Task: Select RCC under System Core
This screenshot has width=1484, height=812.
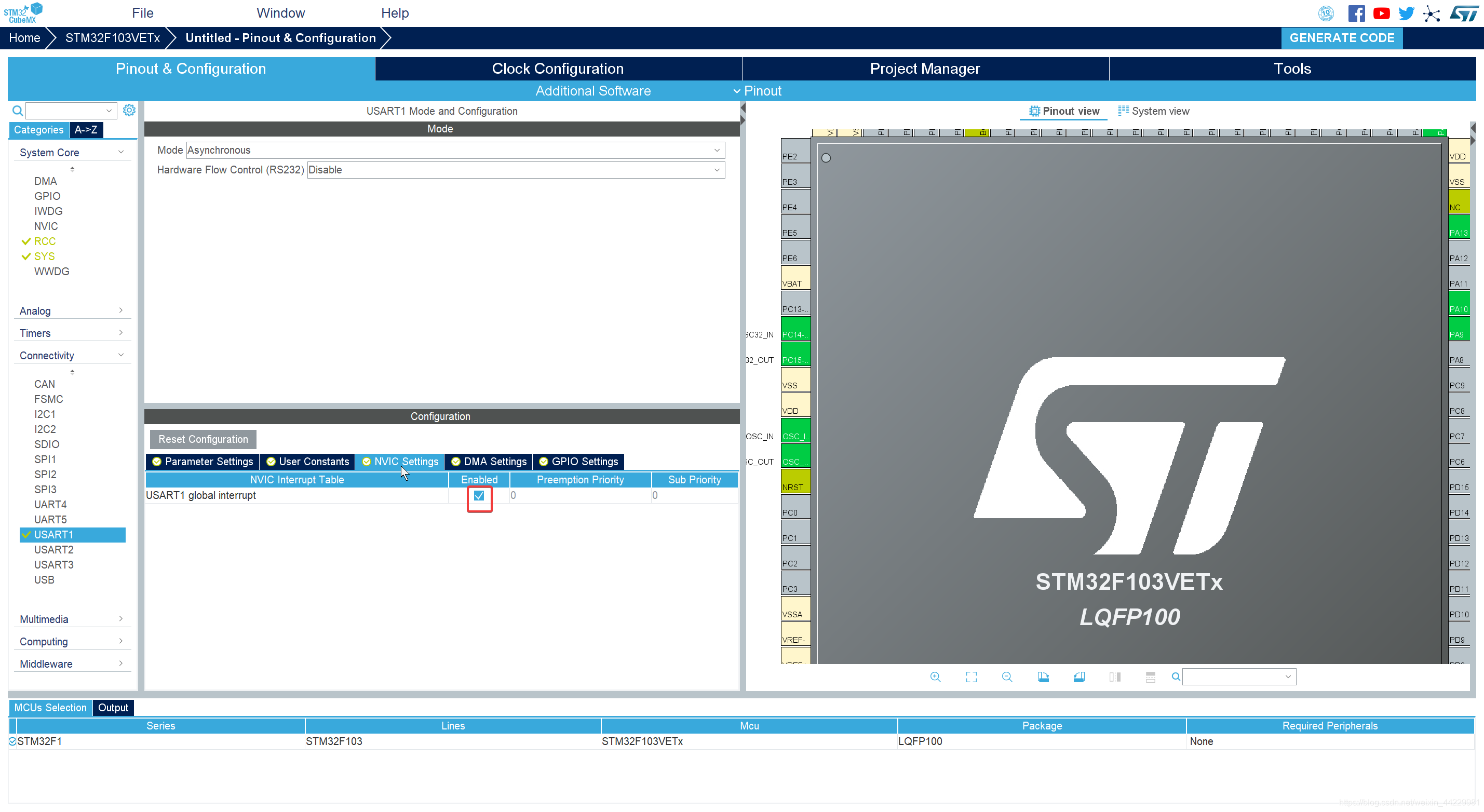Action: coord(44,241)
